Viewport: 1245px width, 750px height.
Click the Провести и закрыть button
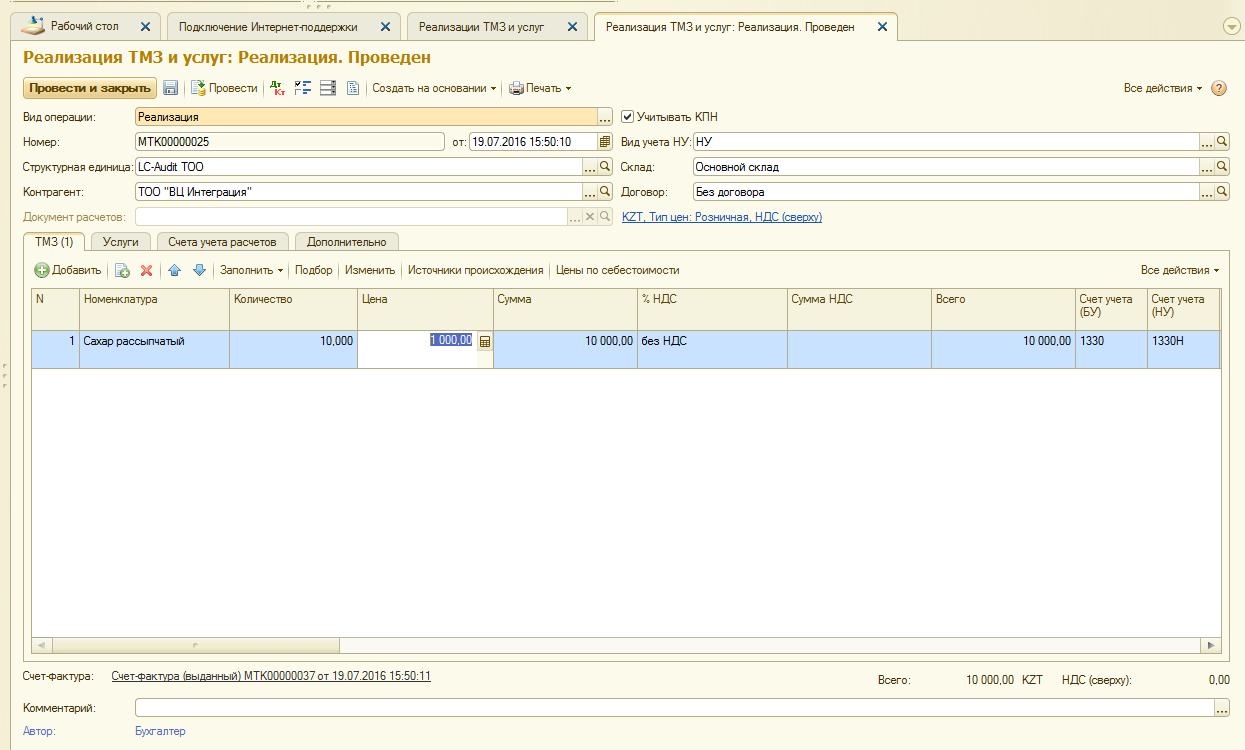[x=90, y=88]
